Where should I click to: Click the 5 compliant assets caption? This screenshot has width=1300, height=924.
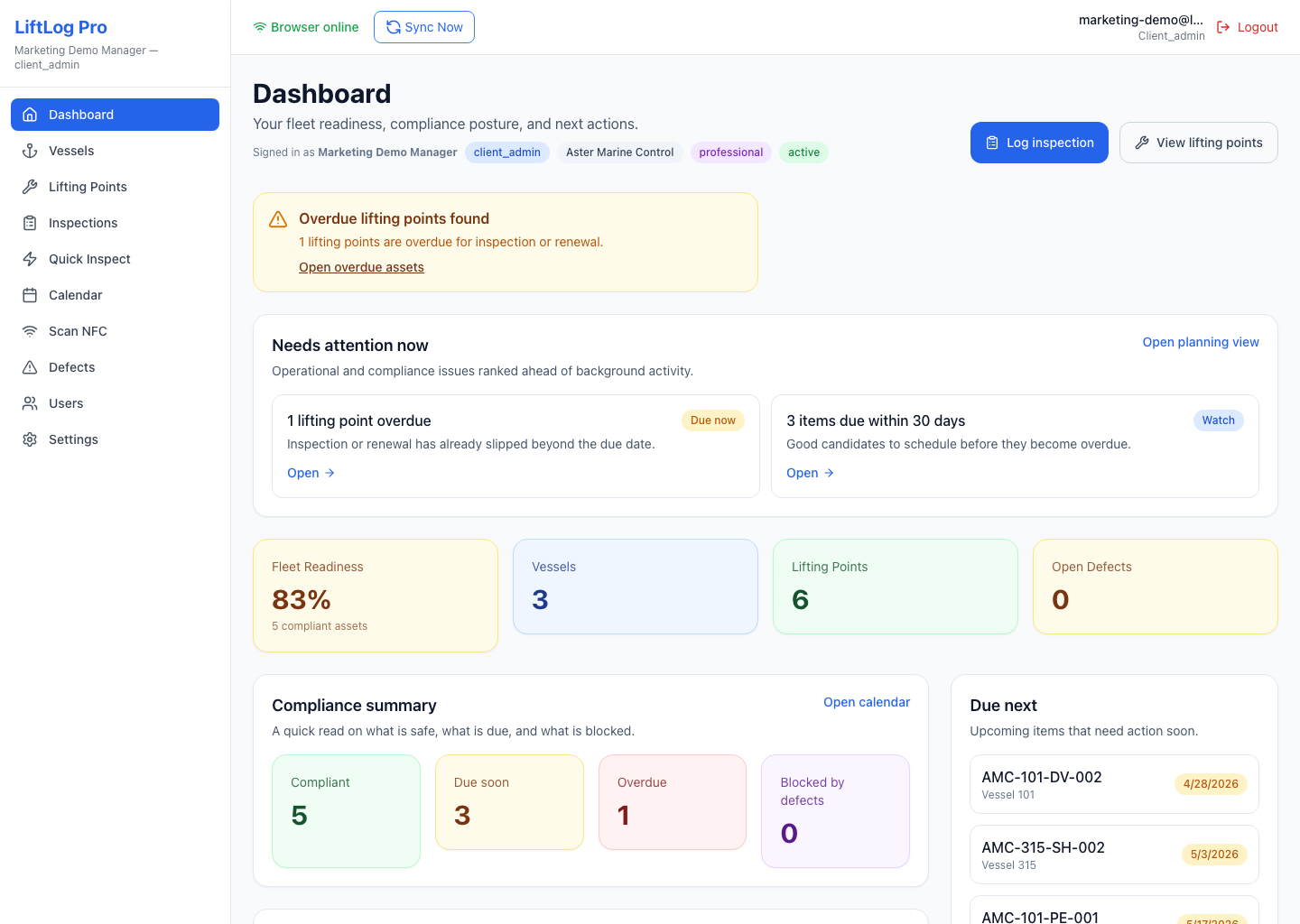[320, 626]
